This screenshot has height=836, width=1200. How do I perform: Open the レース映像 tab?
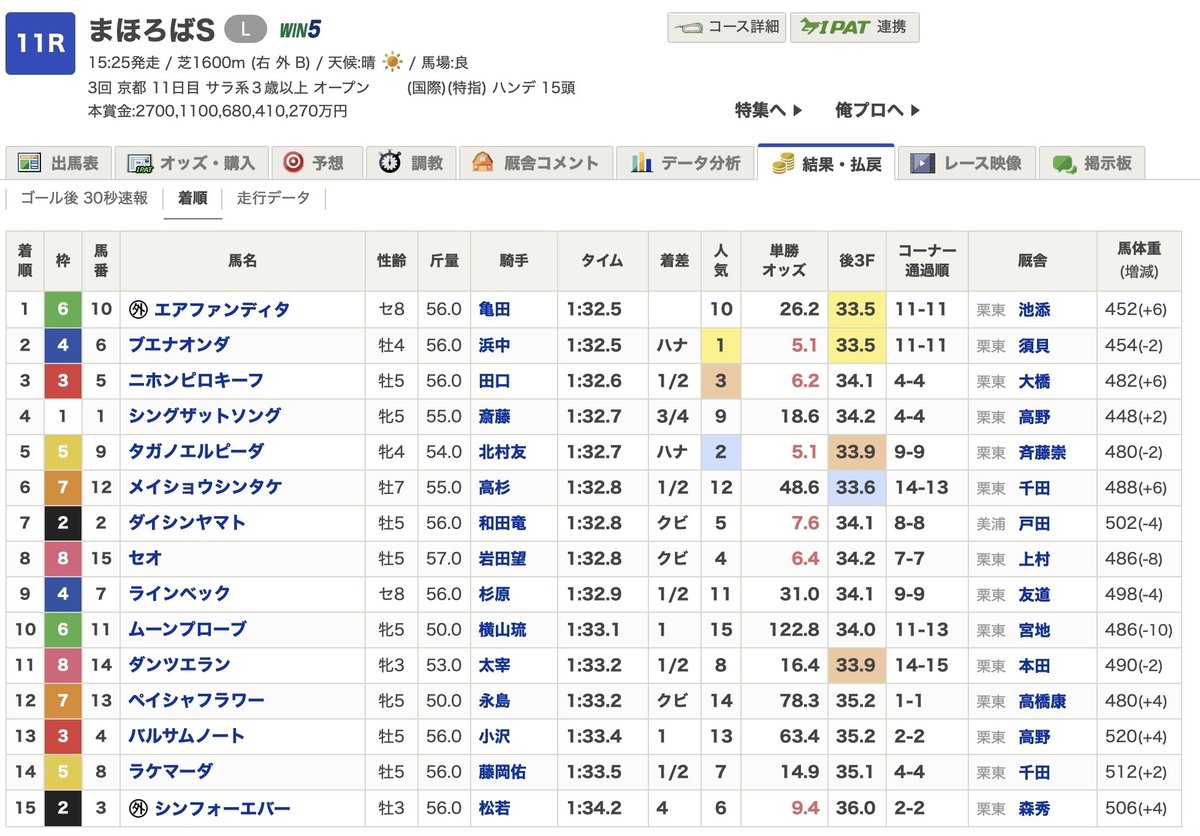click(x=966, y=163)
